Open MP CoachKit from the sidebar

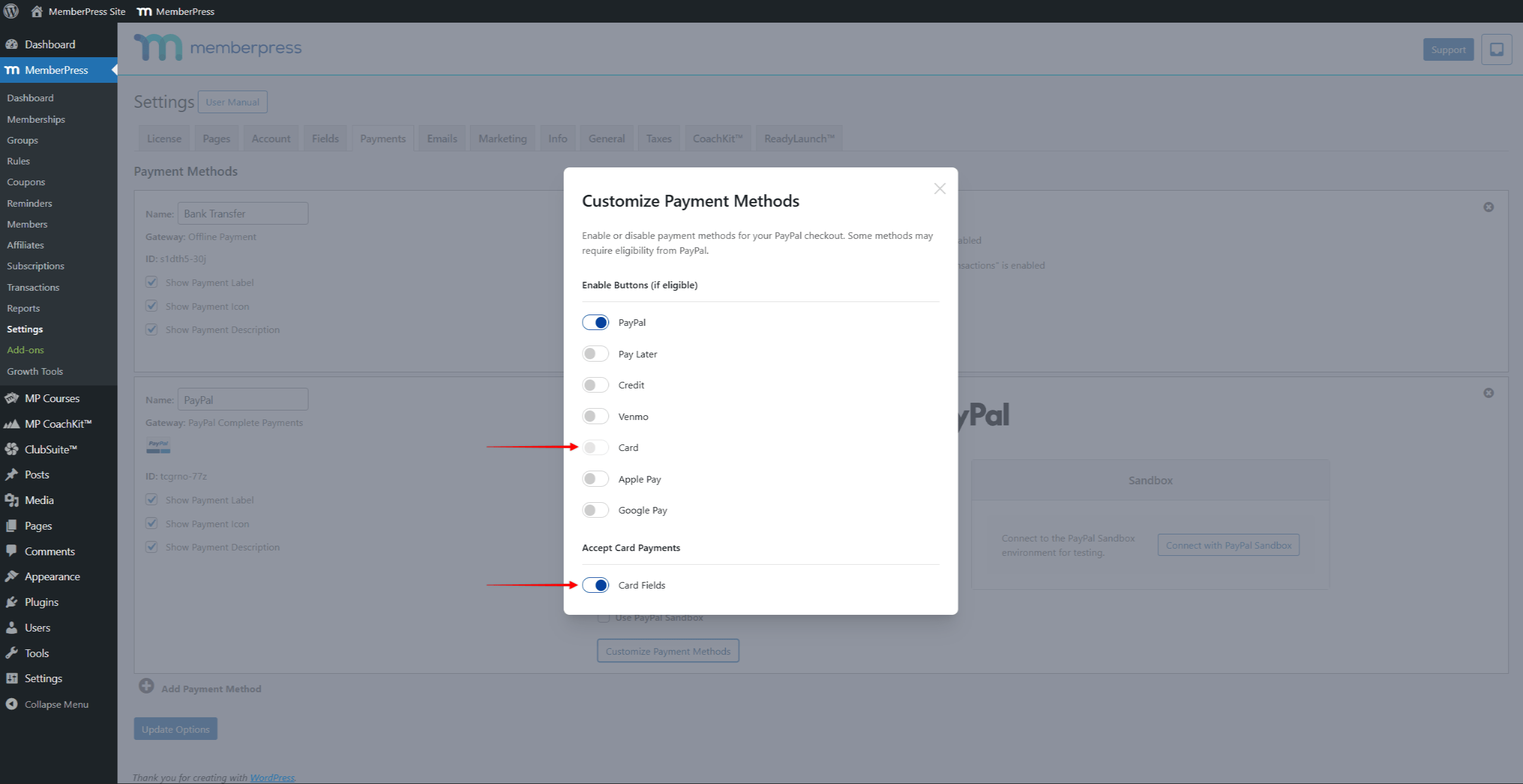pos(58,424)
